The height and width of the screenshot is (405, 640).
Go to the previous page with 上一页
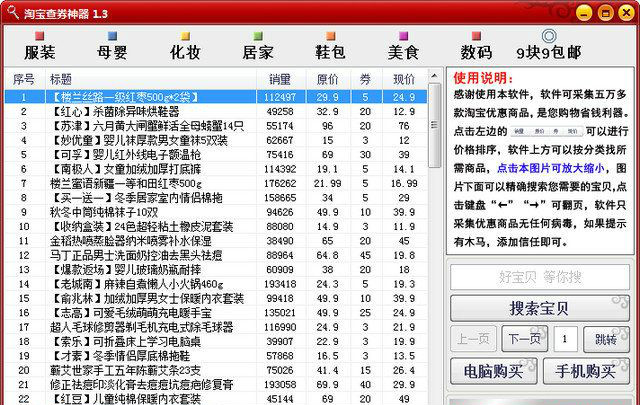(473, 339)
